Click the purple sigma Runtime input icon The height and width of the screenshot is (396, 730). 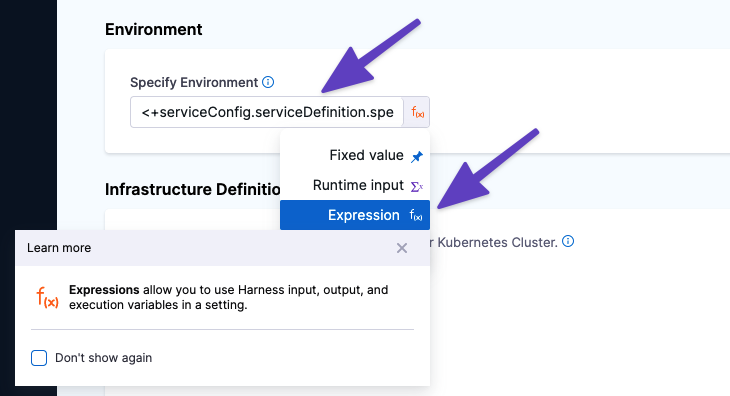417,187
